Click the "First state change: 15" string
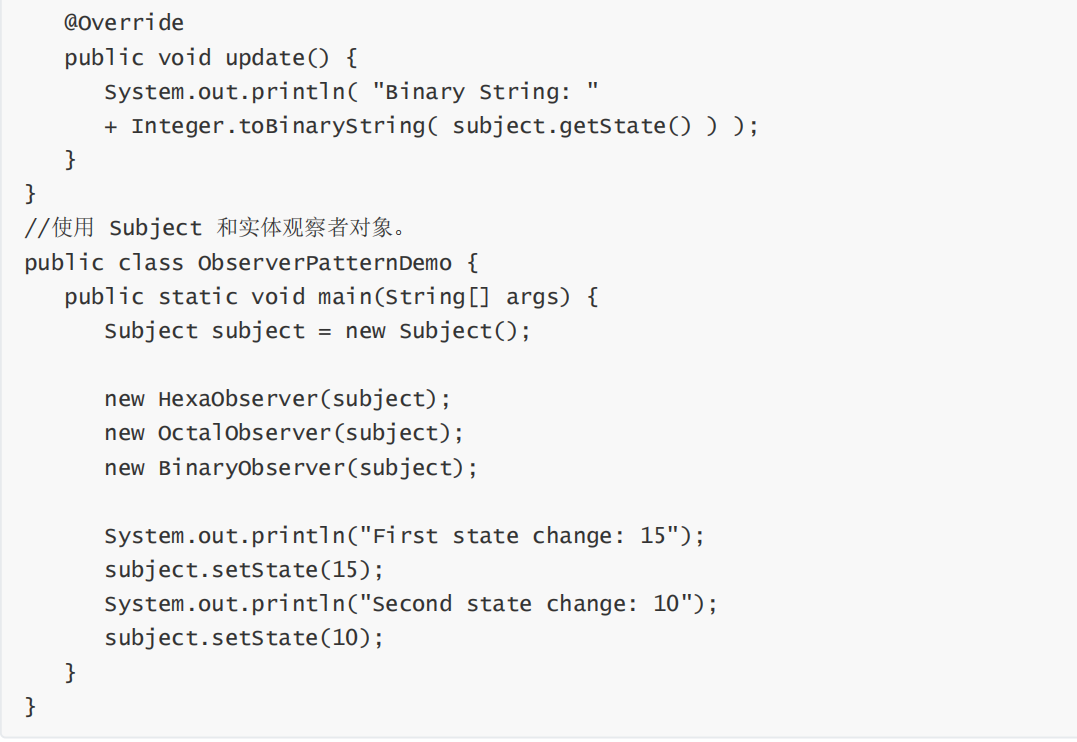1077x742 pixels. (525, 536)
